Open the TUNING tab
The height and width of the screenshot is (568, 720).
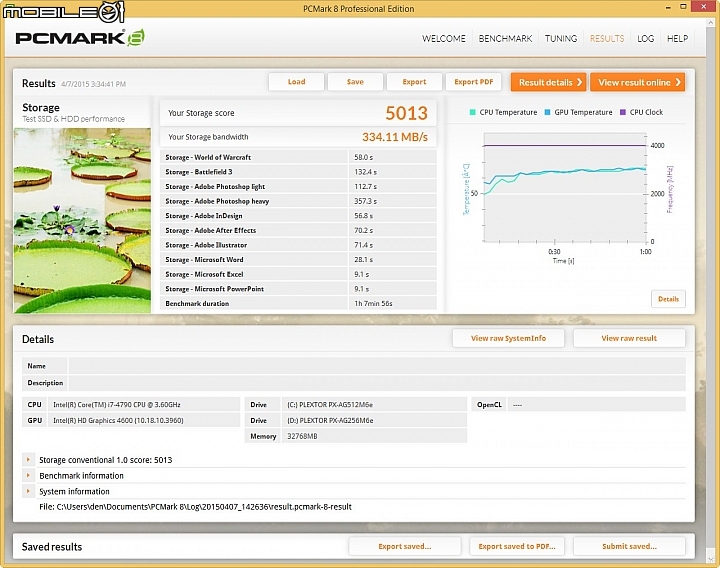tap(561, 39)
